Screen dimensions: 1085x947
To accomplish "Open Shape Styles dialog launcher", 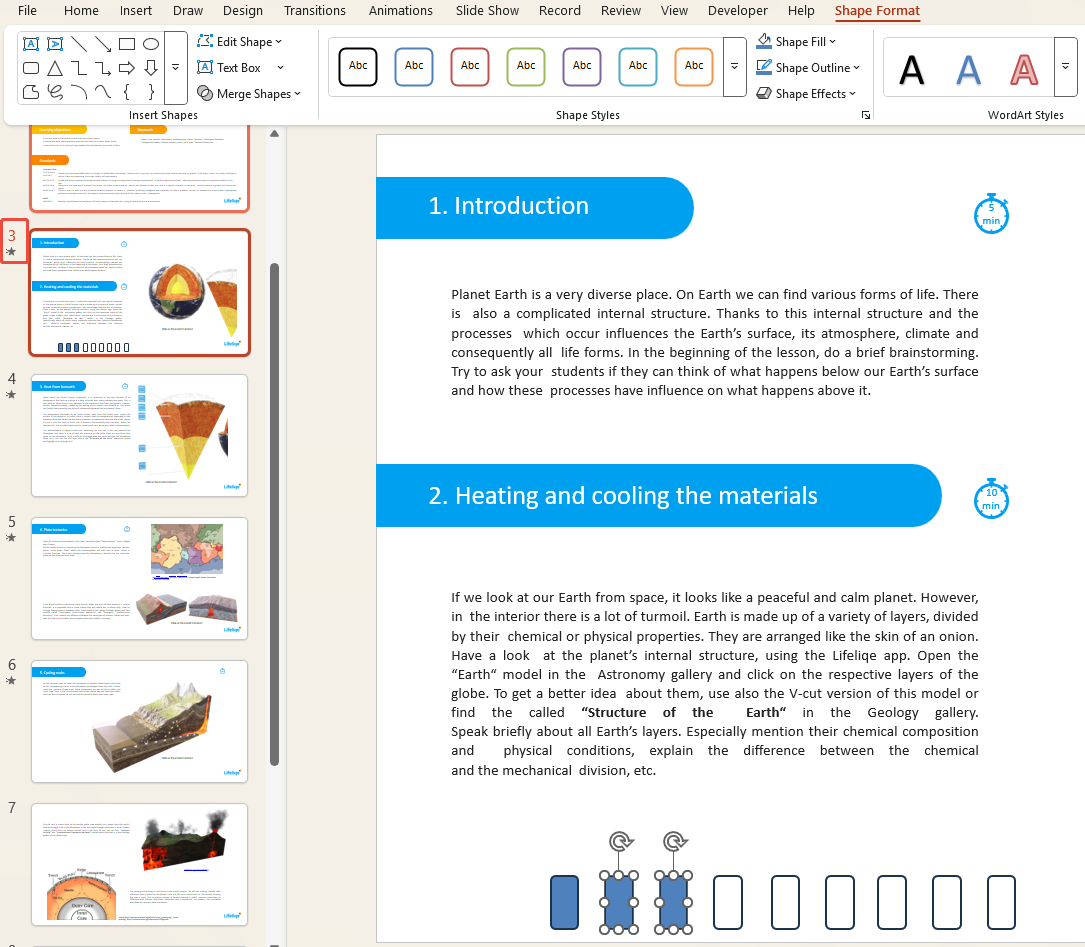I will coord(866,115).
